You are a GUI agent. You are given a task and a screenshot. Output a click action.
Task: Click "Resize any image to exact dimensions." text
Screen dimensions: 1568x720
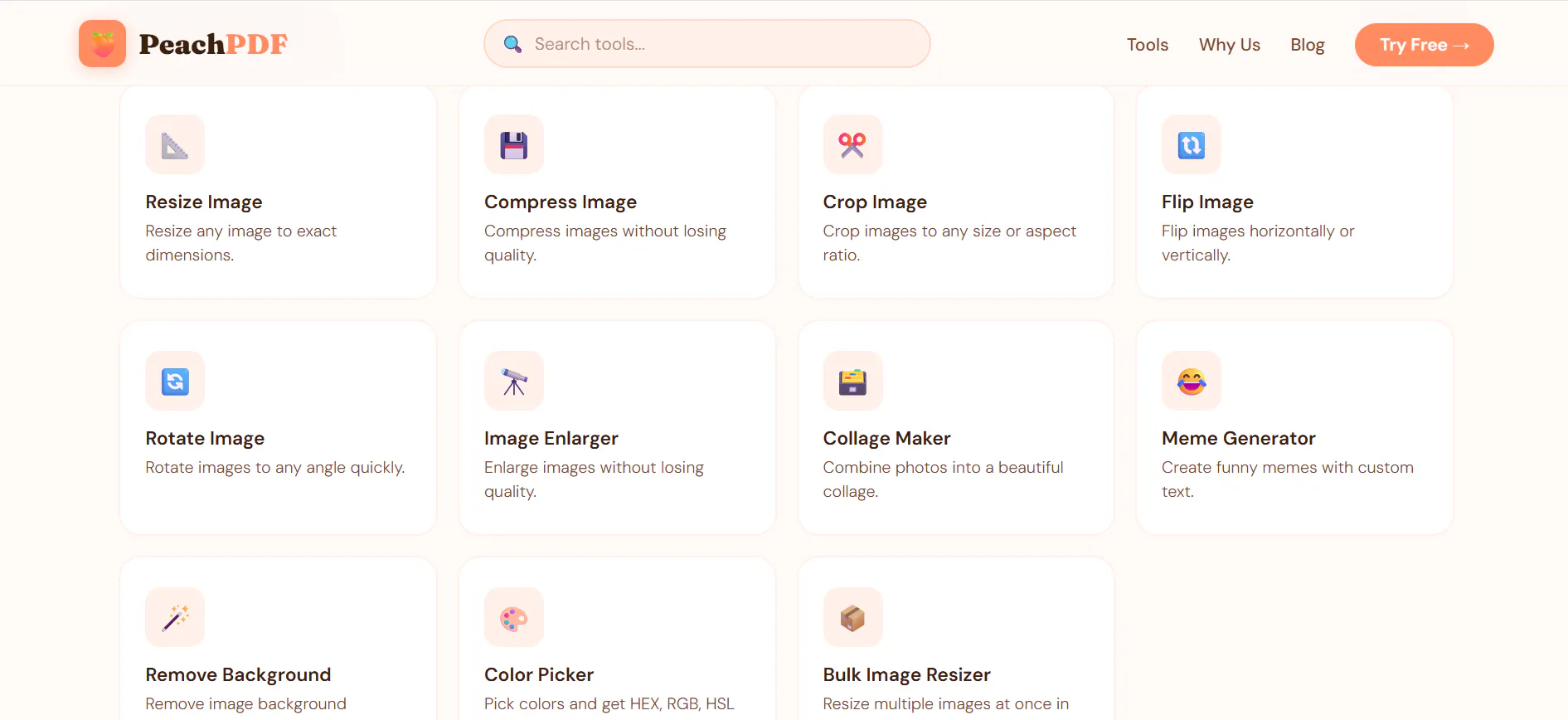tap(241, 243)
